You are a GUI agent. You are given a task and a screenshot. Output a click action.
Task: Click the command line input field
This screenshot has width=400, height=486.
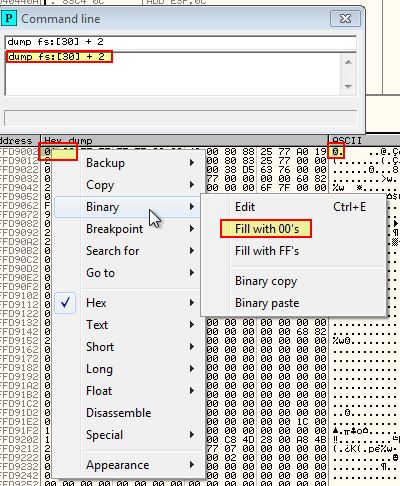point(180,42)
